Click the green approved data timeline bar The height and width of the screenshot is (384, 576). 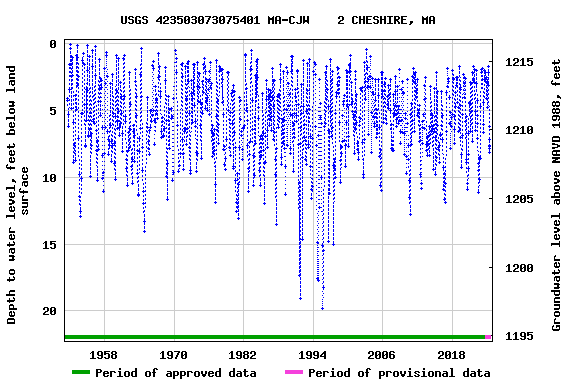coord(275,337)
